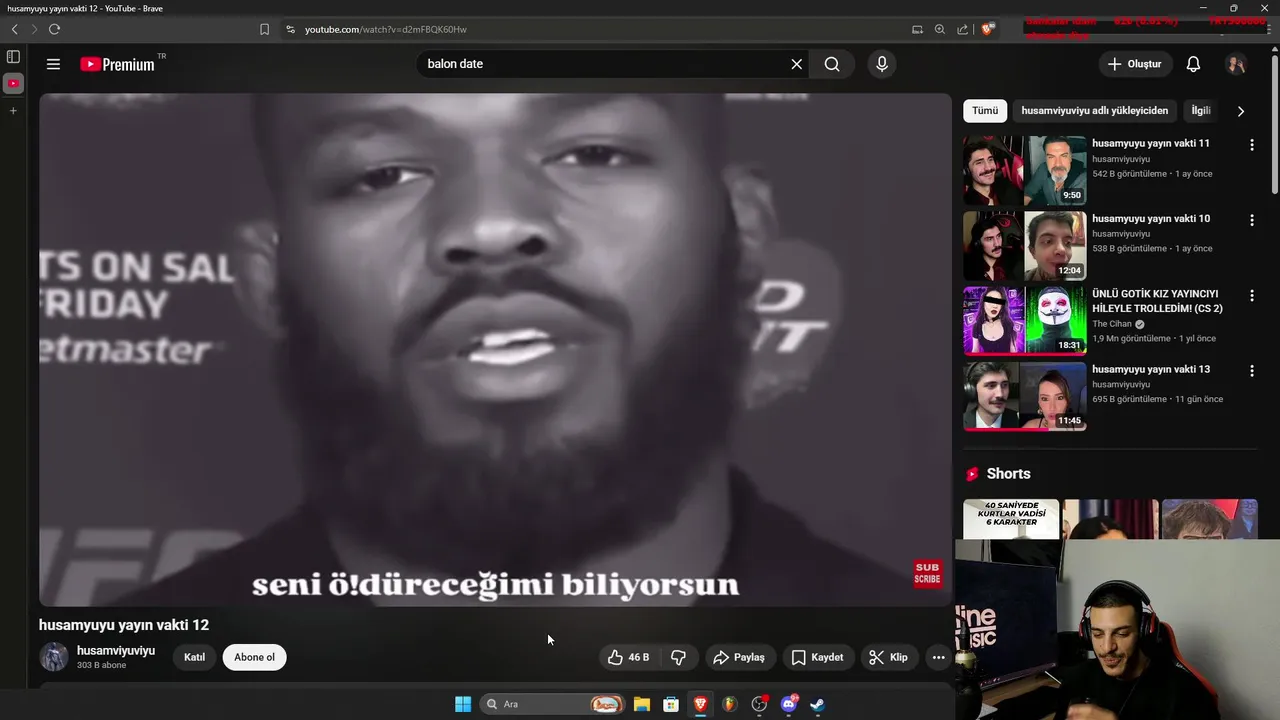Go to the YouTube Premium home logo
The image size is (1280, 720).
coord(118,64)
